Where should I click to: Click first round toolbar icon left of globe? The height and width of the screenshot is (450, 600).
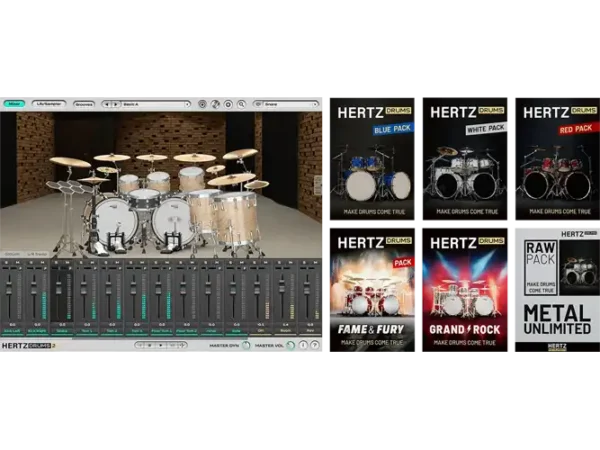[x=202, y=104]
